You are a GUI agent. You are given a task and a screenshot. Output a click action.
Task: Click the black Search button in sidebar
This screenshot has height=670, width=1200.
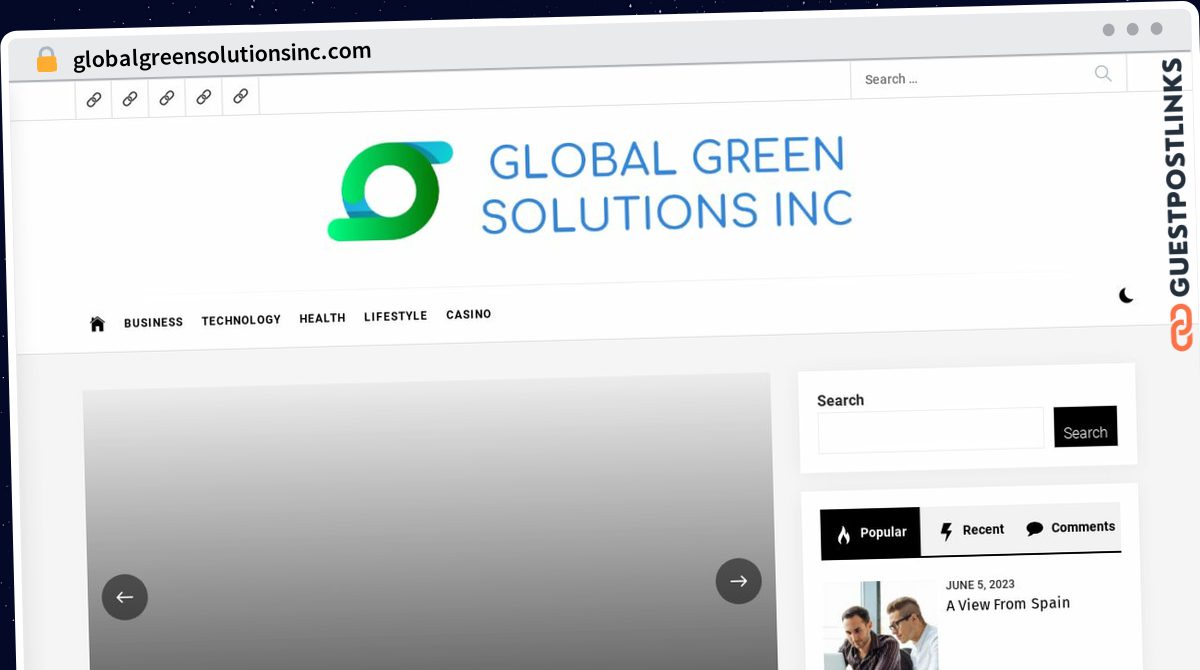pyautogui.click(x=1085, y=427)
